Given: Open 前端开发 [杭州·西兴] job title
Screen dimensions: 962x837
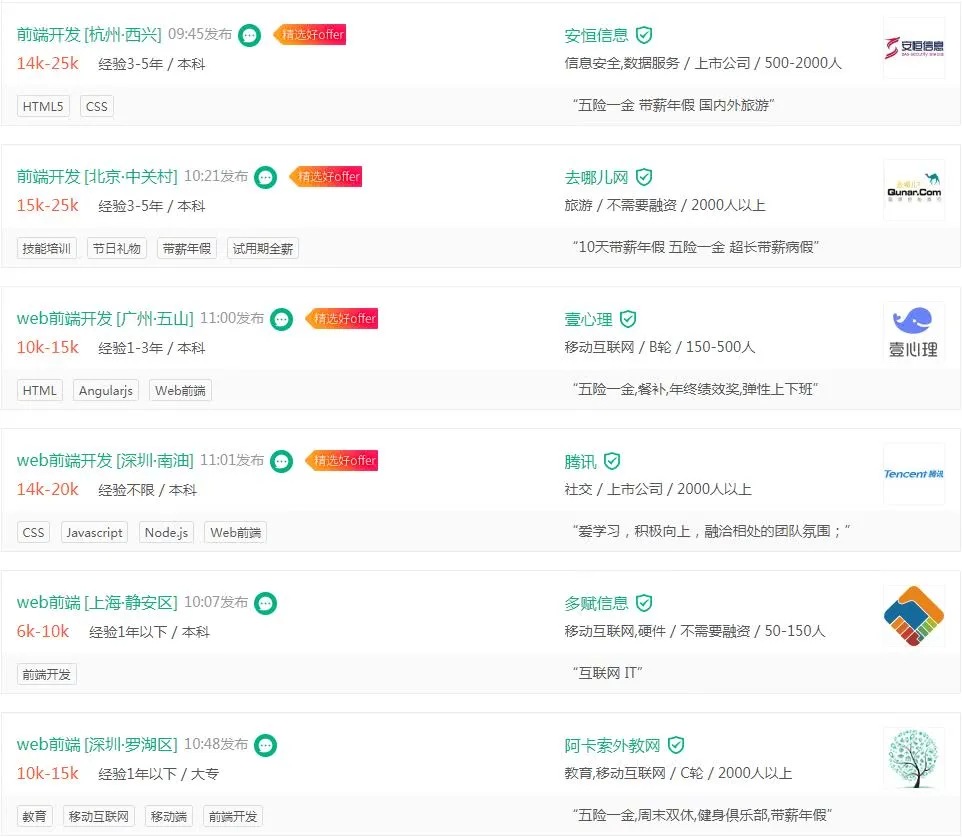Looking at the screenshot, I should tap(88, 34).
